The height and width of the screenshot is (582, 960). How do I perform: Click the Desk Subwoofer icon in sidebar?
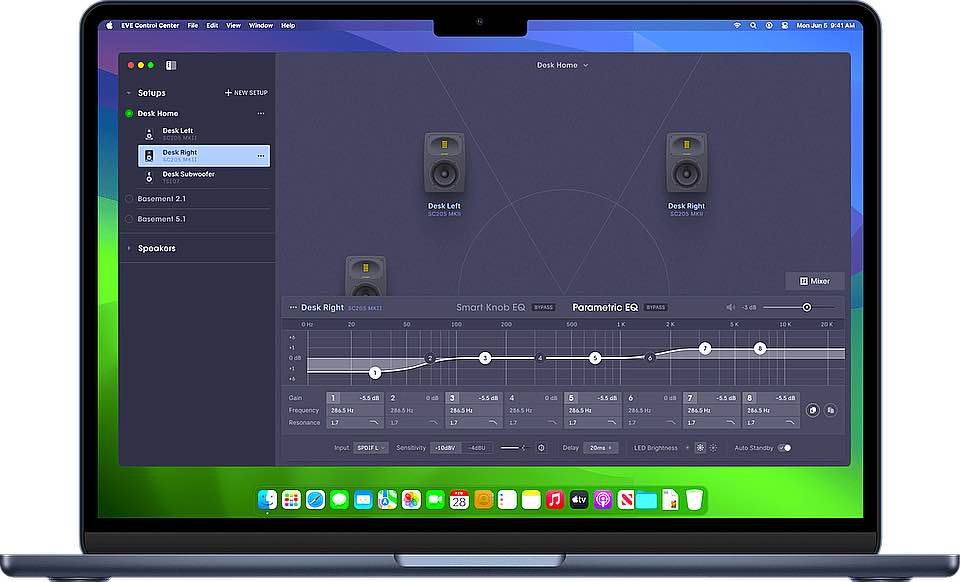point(149,177)
